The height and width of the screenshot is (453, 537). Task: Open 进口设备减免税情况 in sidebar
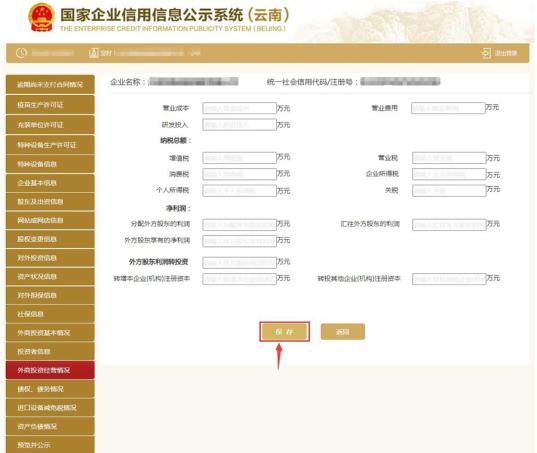click(x=50, y=407)
